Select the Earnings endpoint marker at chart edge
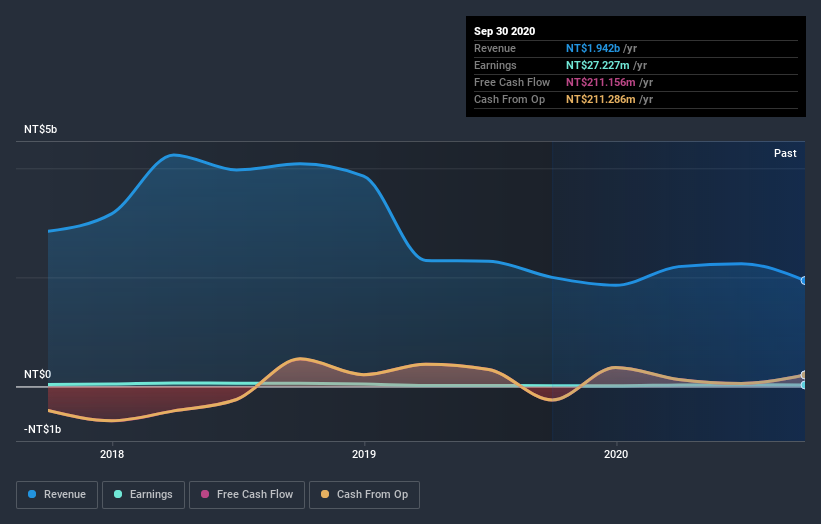The width and height of the screenshot is (821, 524). 804,385
